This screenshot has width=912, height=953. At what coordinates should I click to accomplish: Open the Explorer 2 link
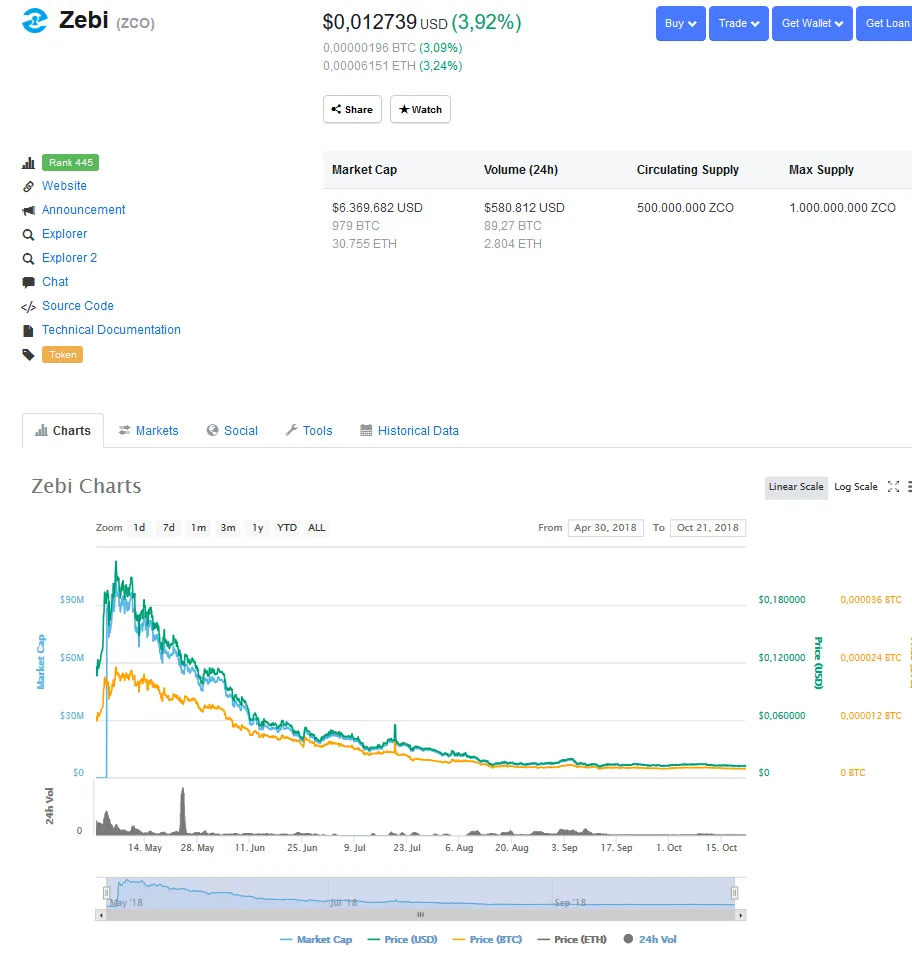point(69,258)
